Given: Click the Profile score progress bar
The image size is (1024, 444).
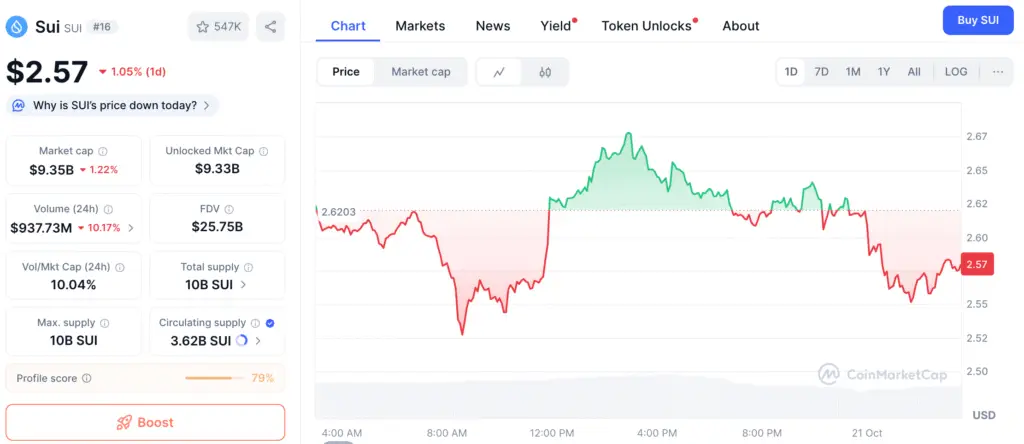Looking at the screenshot, I should [x=214, y=379].
